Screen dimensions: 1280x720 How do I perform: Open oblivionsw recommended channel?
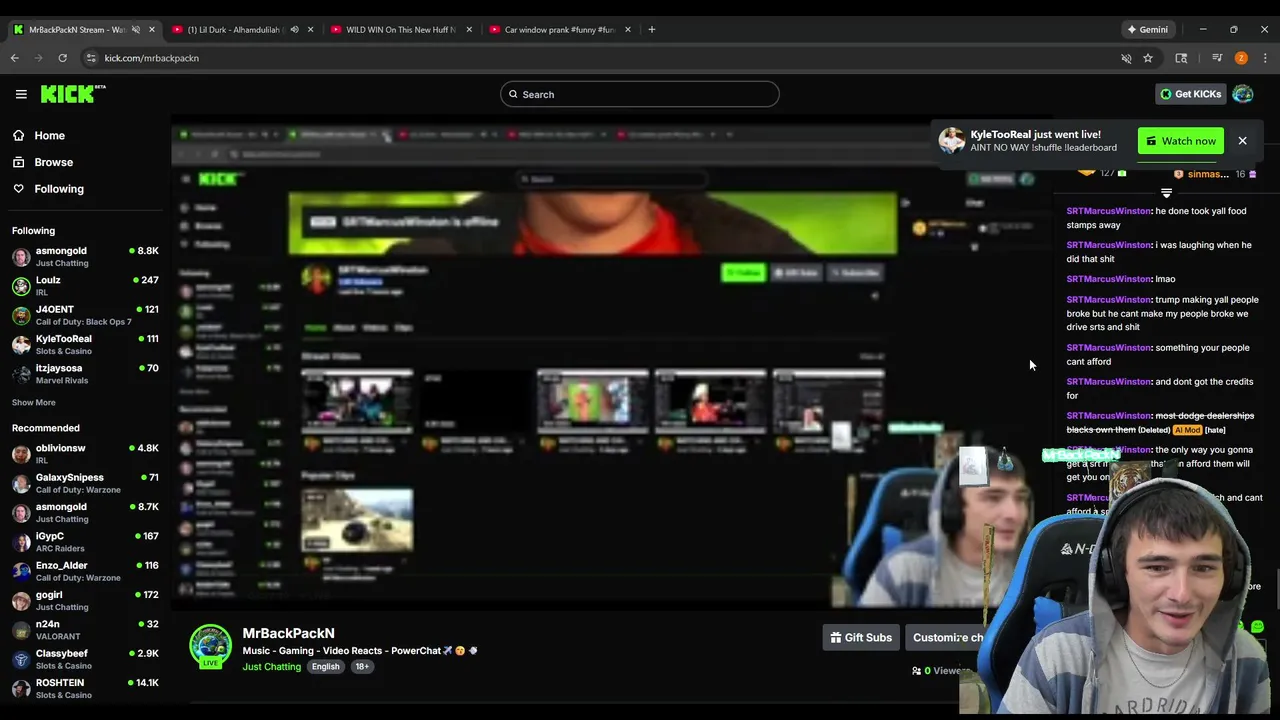coord(84,454)
